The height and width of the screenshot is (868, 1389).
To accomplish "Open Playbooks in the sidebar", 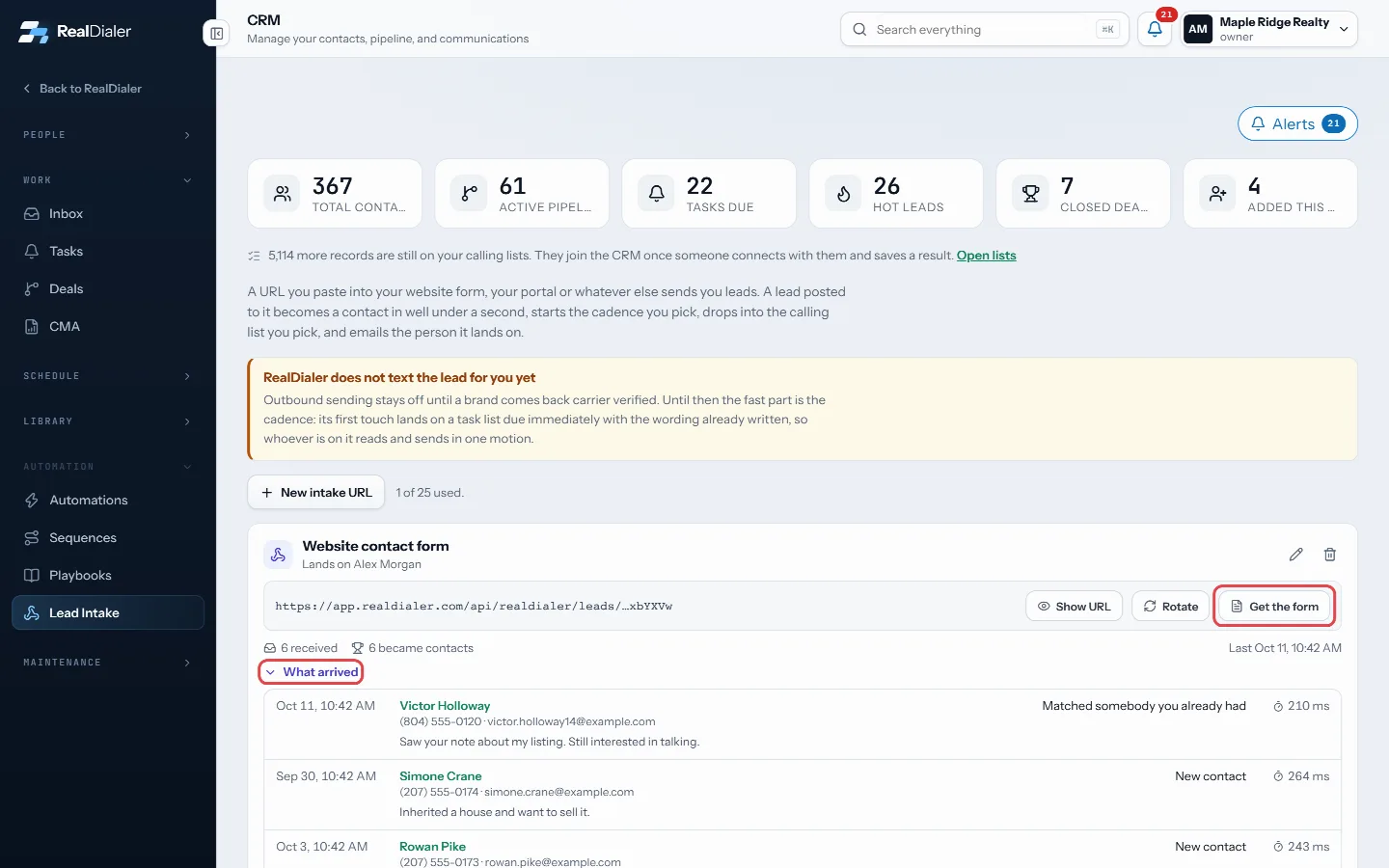I will 108,576.
